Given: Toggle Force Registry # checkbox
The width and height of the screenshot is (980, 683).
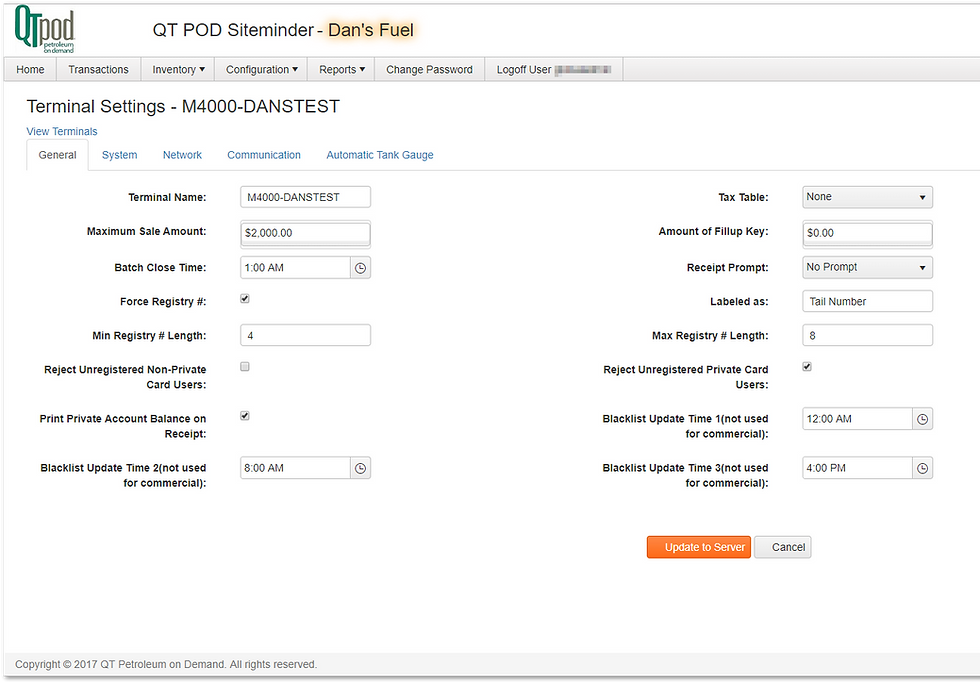Looking at the screenshot, I should point(245,299).
